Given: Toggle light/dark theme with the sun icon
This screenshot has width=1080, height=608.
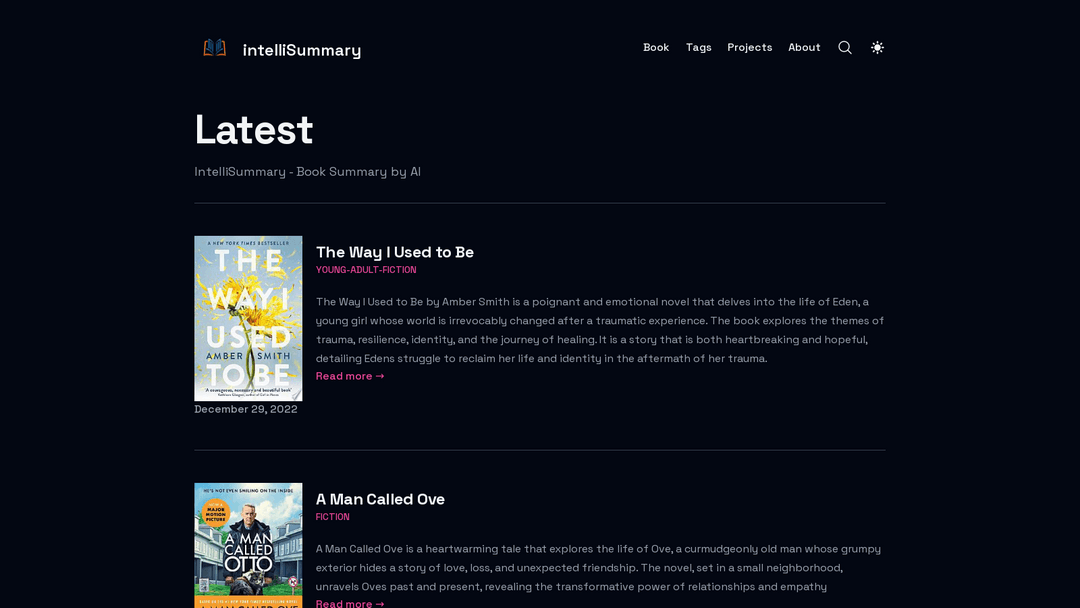Looking at the screenshot, I should click(x=877, y=48).
